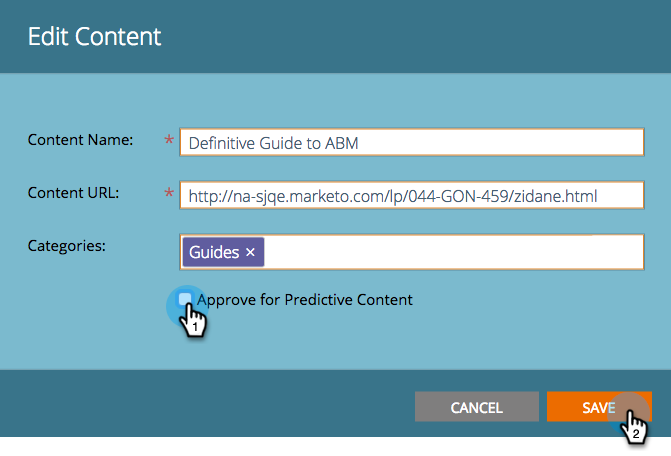Image resolution: width=671 pixels, height=456 pixels.
Task: Click the Content URL label
Action: [73, 193]
